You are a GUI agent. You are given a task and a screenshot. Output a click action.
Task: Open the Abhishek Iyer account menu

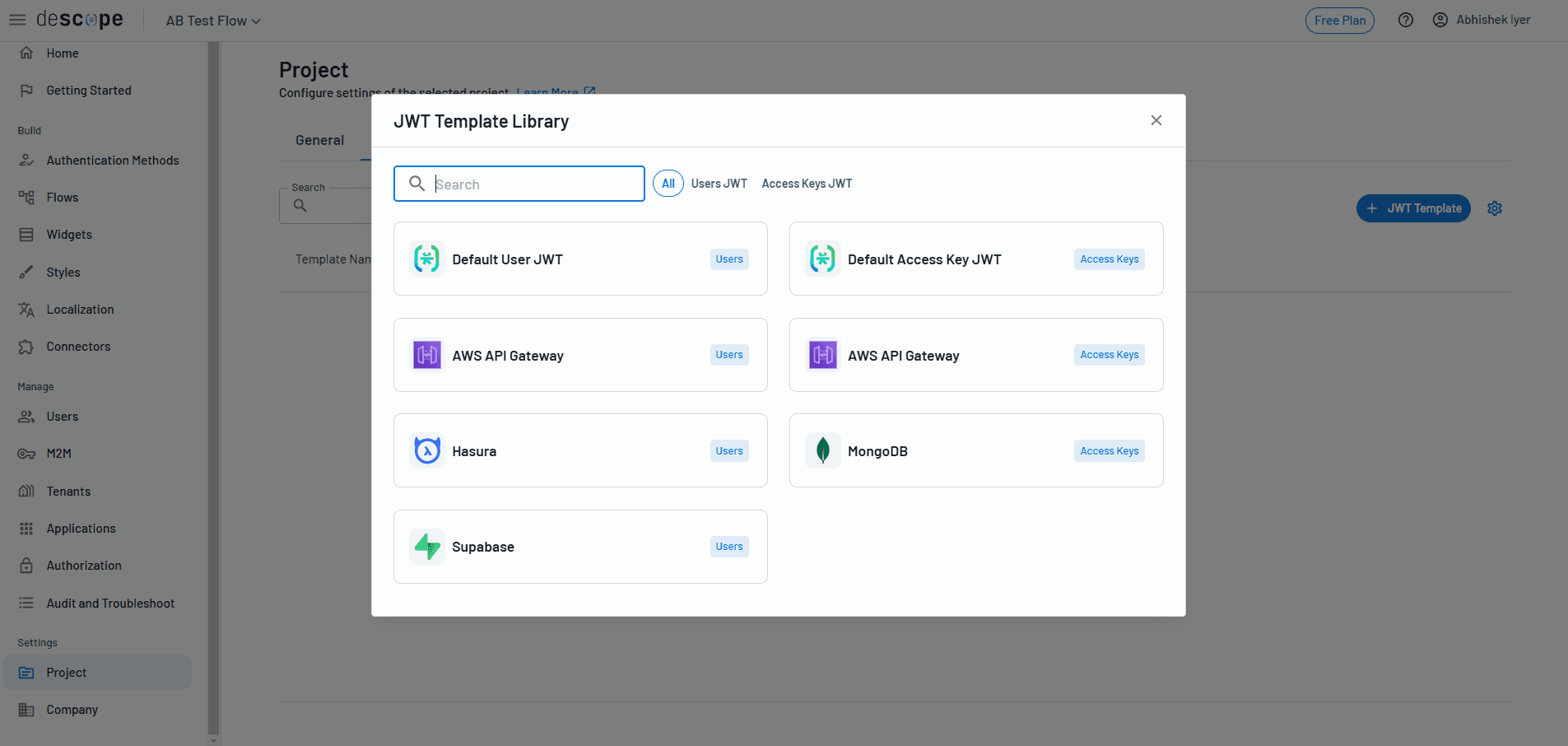(x=1482, y=19)
